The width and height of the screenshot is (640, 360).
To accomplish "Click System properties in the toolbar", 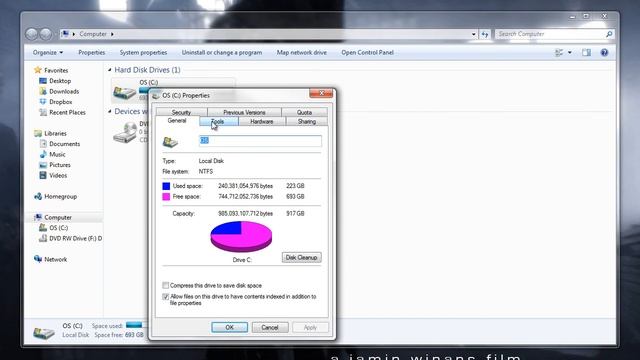I will click(x=143, y=53).
